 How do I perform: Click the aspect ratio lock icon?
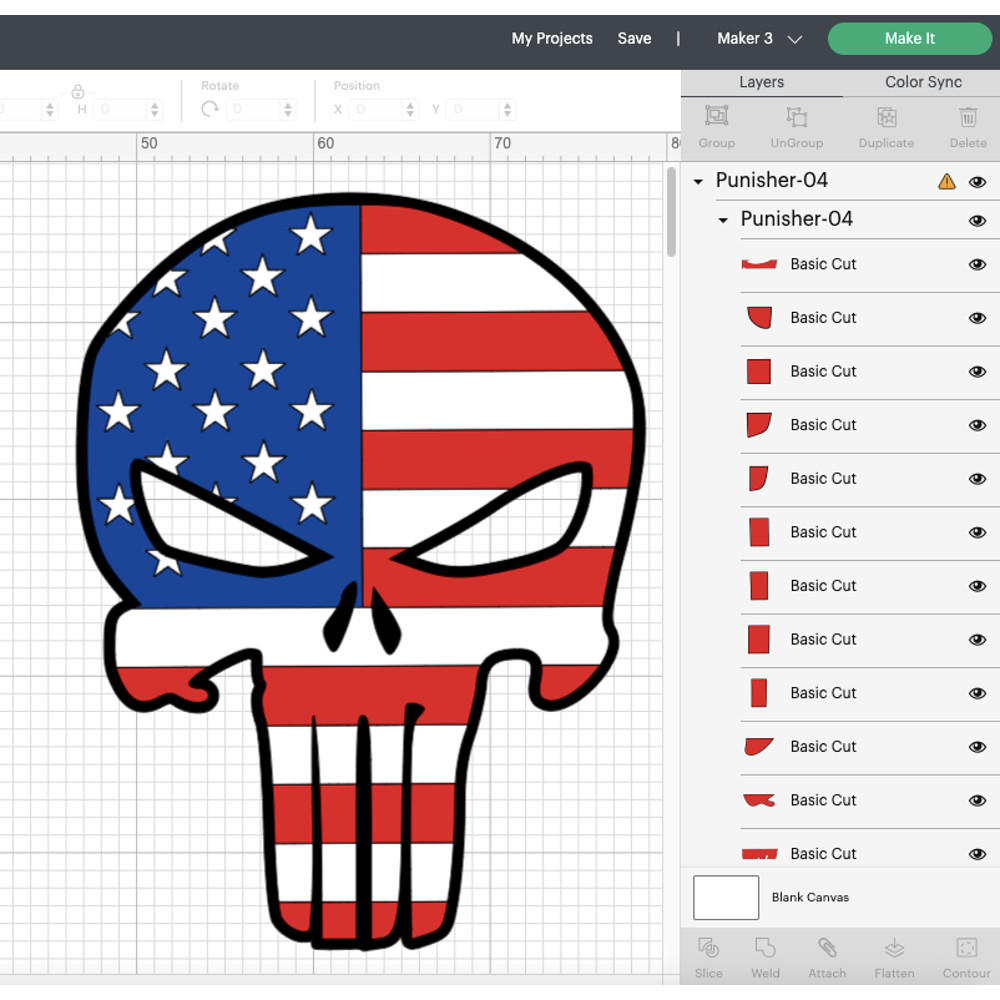(79, 91)
